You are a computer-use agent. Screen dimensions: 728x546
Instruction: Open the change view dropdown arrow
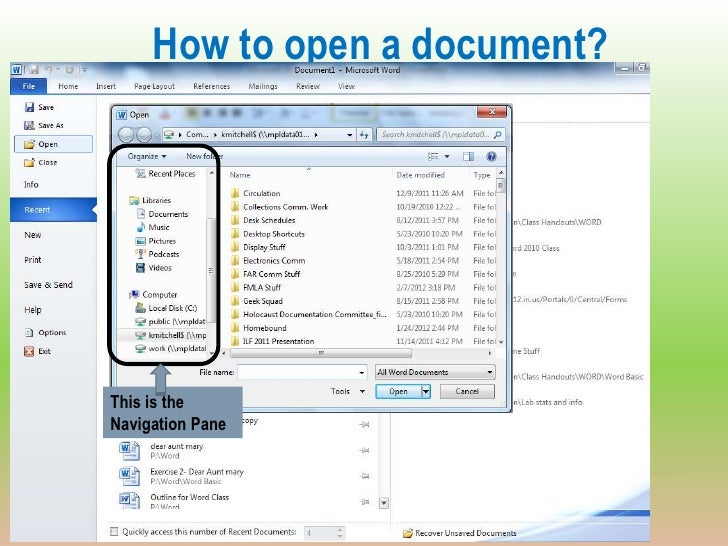(447, 156)
